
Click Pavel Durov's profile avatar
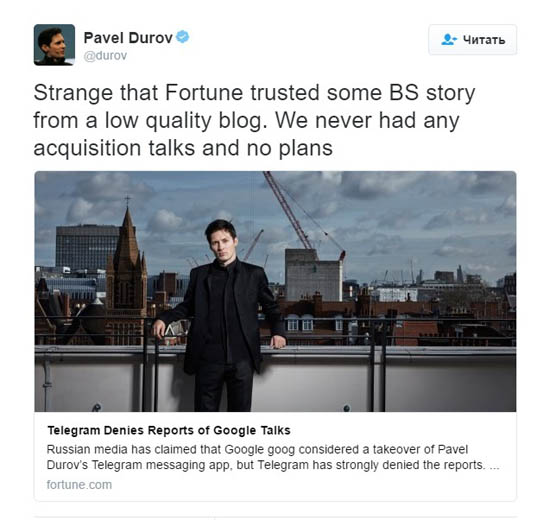click(54, 45)
